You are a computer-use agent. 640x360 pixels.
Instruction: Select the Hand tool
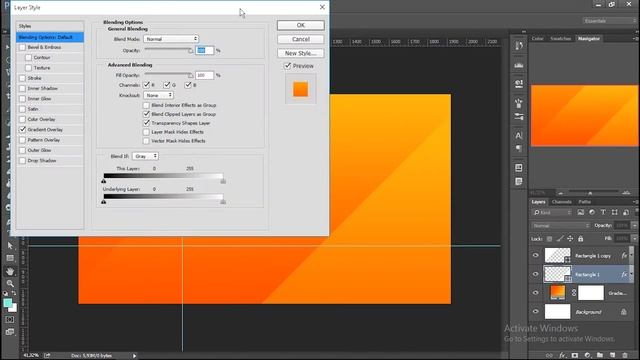pyautogui.click(x=10, y=271)
